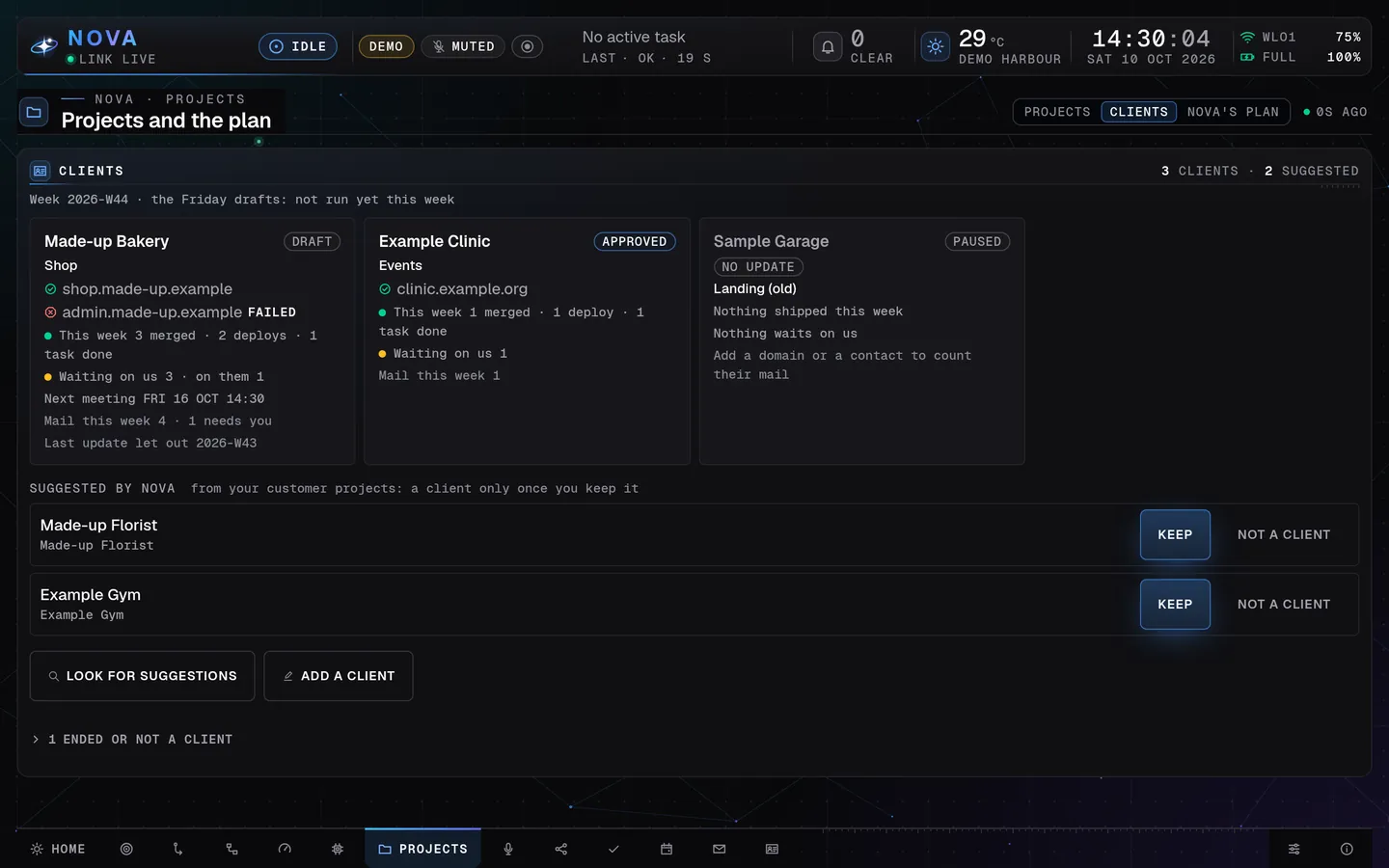The height and width of the screenshot is (868, 1389).
Task: Mark Made-up Florist as not a client
Action: (1284, 534)
